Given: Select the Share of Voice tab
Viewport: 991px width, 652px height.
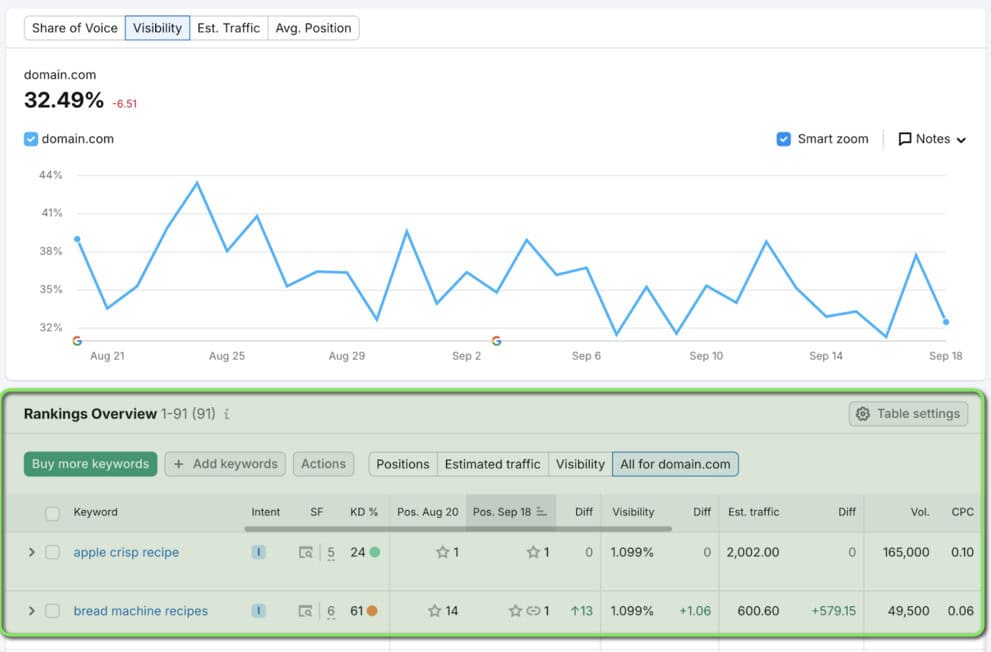Looking at the screenshot, I should (74, 28).
